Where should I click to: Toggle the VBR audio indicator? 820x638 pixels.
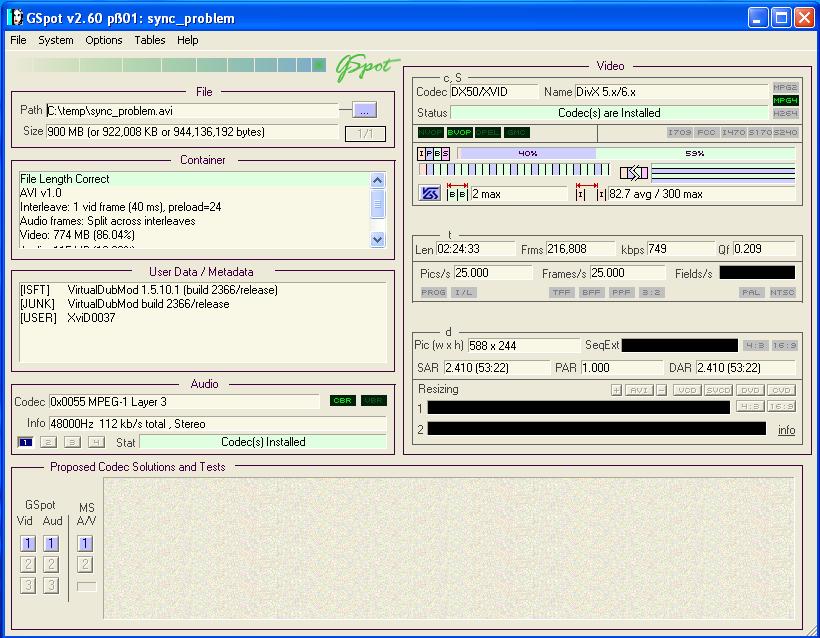click(x=373, y=401)
